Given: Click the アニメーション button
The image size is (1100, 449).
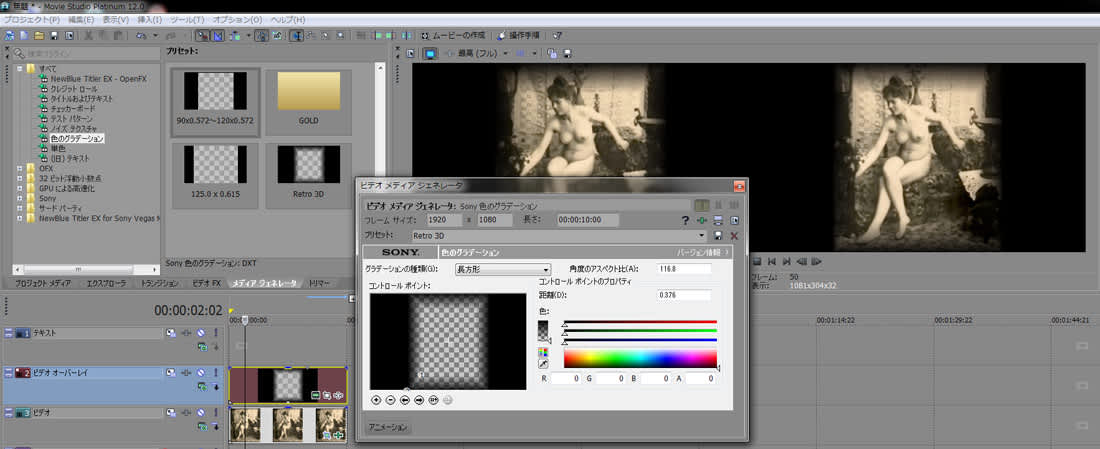Looking at the screenshot, I should coord(387,427).
